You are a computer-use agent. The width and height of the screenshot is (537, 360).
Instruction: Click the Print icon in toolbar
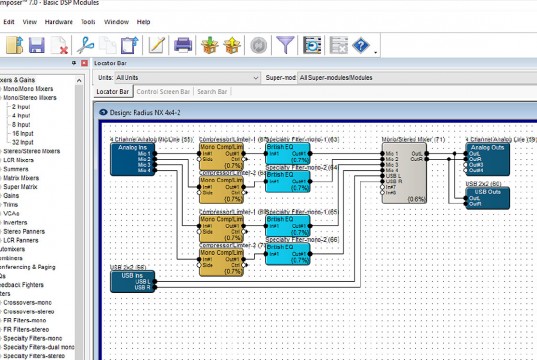[x=183, y=45]
